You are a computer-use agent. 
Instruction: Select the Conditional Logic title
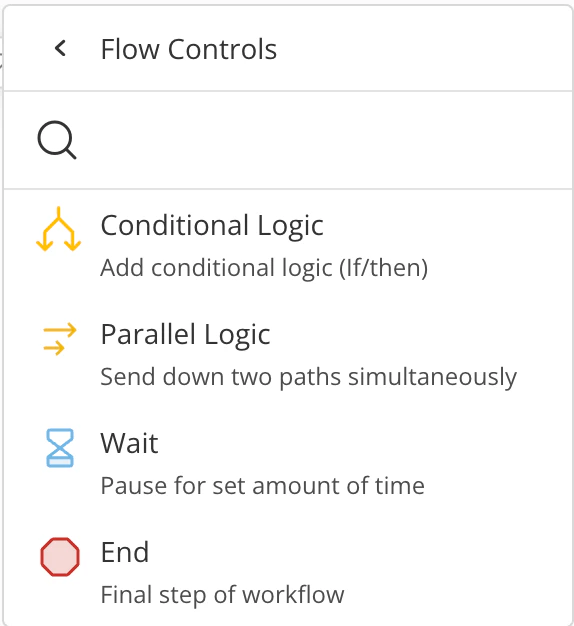(x=212, y=226)
